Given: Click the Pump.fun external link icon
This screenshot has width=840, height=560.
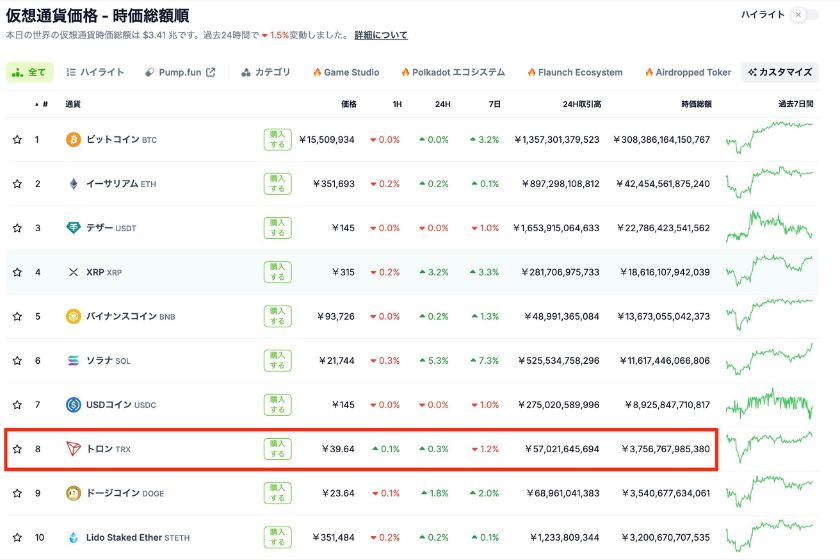Looking at the screenshot, I should pos(211,72).
